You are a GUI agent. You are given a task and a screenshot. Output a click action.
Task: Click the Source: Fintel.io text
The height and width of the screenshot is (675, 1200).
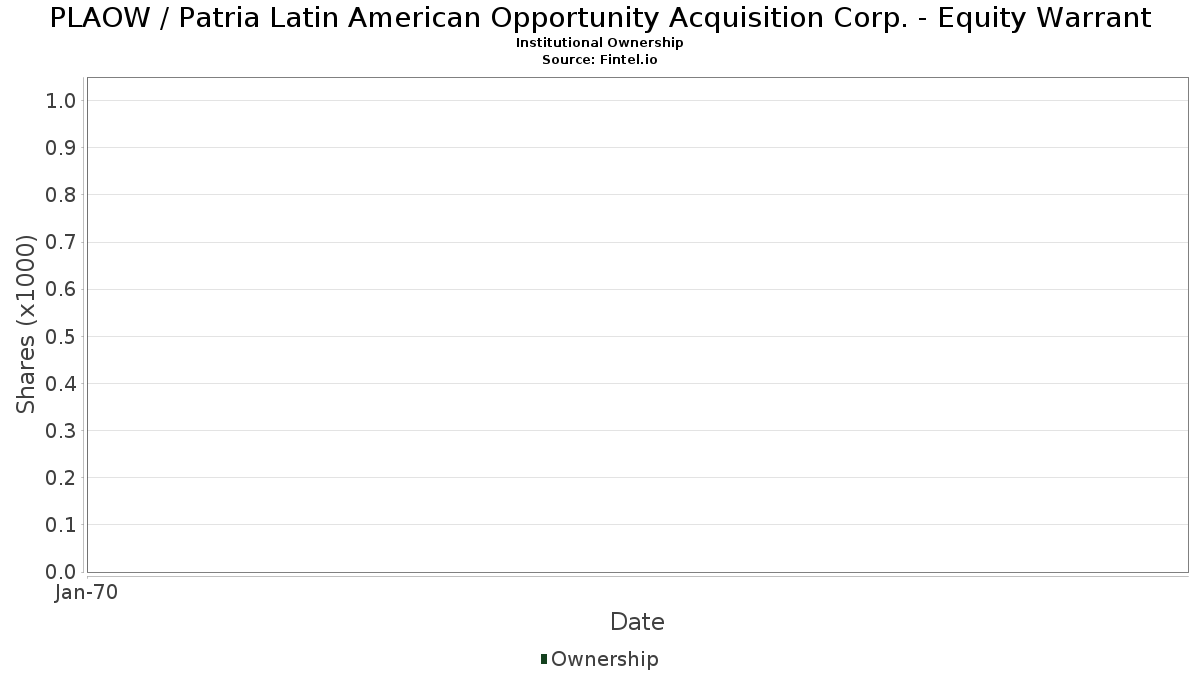(x=600, y=60)
